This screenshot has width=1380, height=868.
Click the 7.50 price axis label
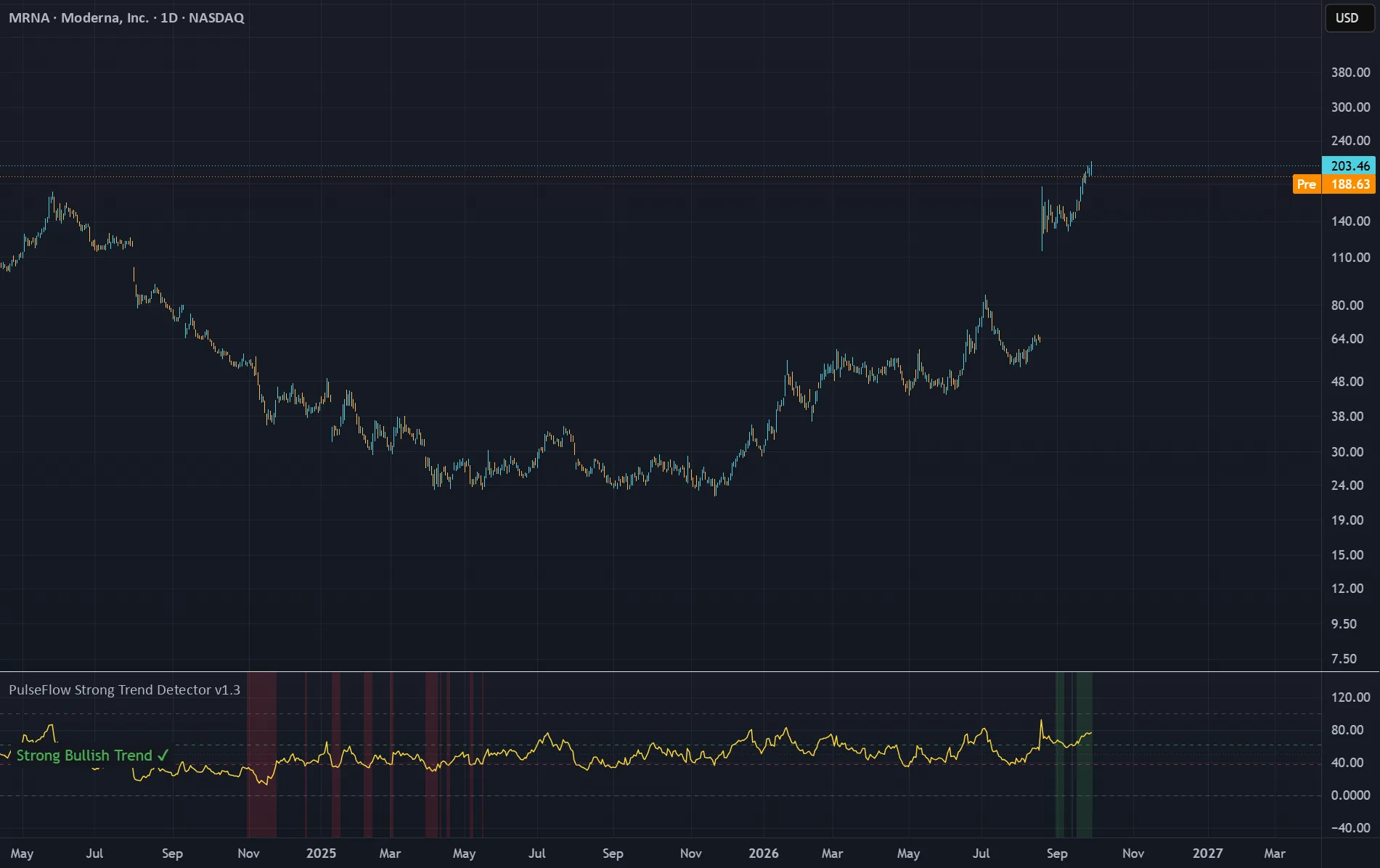tap(1344, 659)
